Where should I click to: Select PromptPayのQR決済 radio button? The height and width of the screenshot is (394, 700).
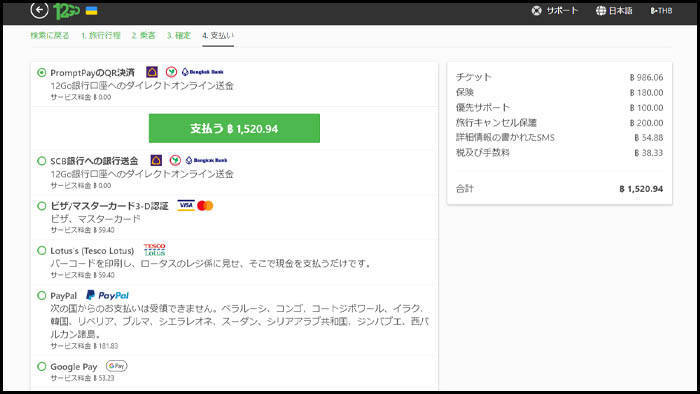[x=42, y=72]
